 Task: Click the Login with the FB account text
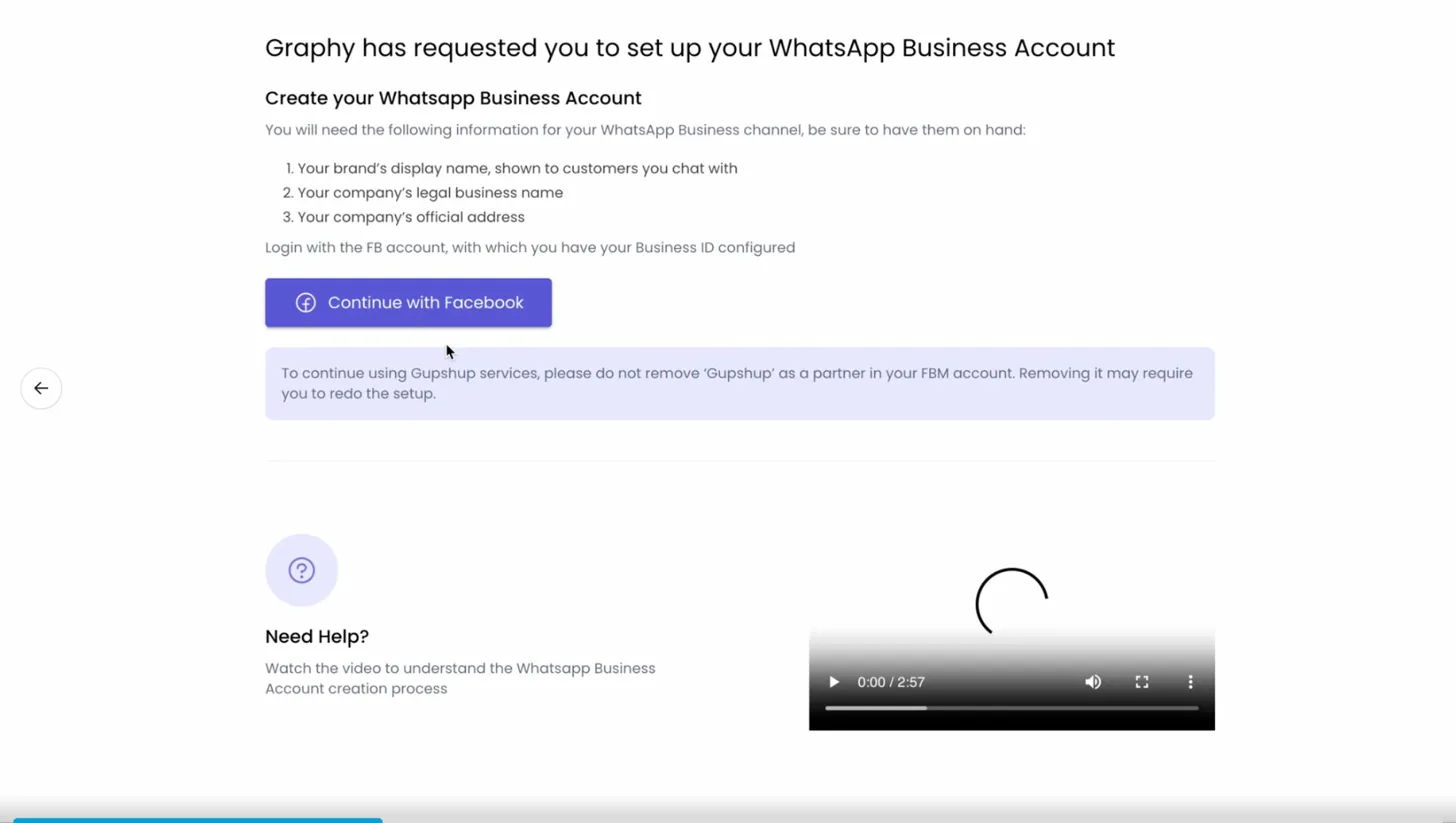[529, 247]
